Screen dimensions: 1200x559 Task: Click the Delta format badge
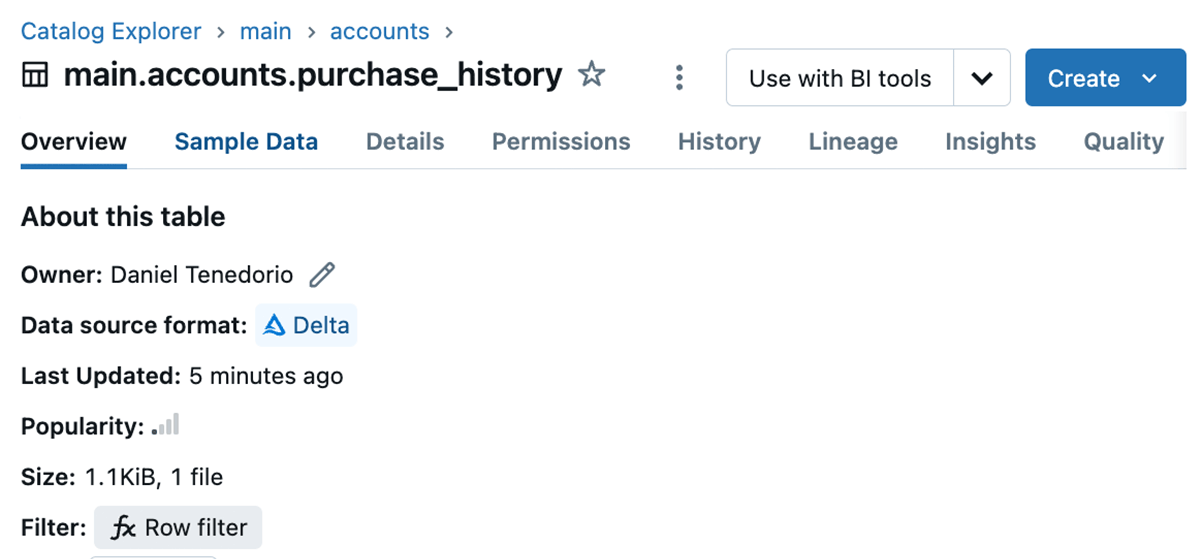[306, 326]
